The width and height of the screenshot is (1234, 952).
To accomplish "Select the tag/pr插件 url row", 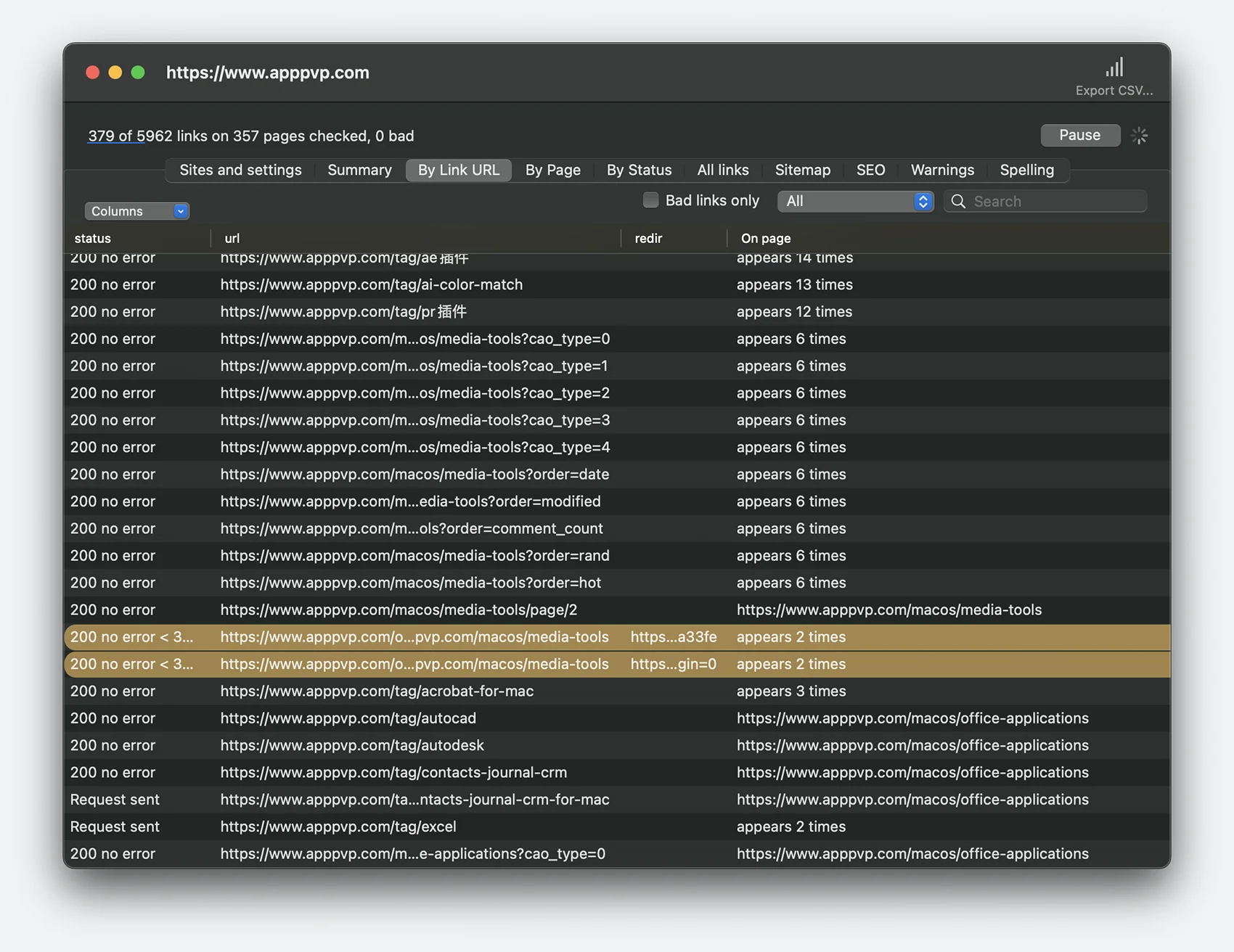I will coord(343,311).
